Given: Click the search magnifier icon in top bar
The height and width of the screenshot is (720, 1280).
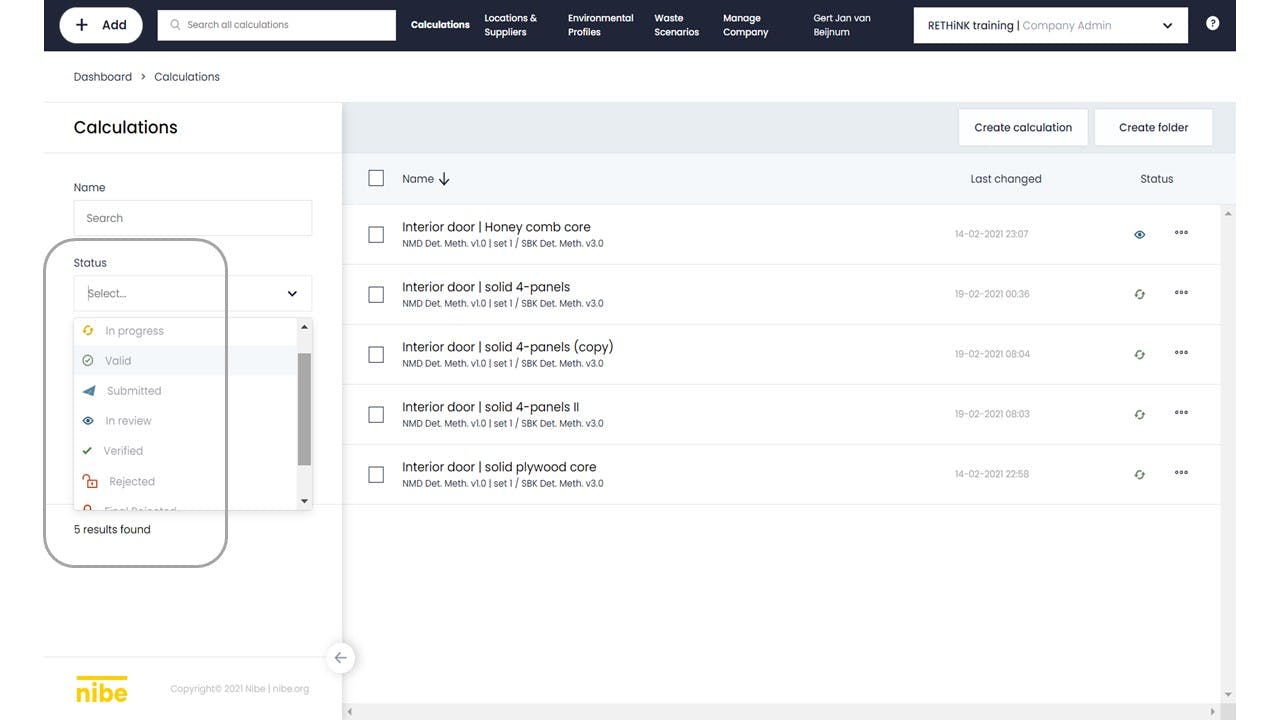Looking at the screenshot, I should pos(175,25).
